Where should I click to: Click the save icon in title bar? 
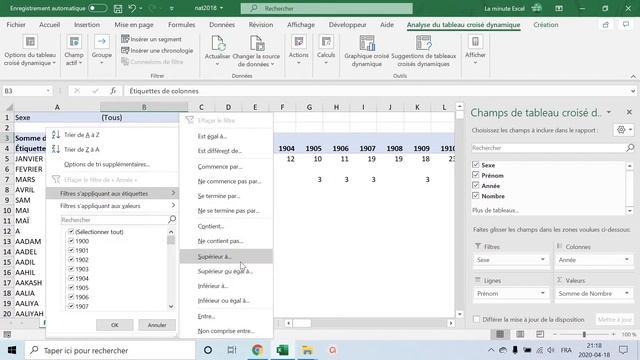118,8
